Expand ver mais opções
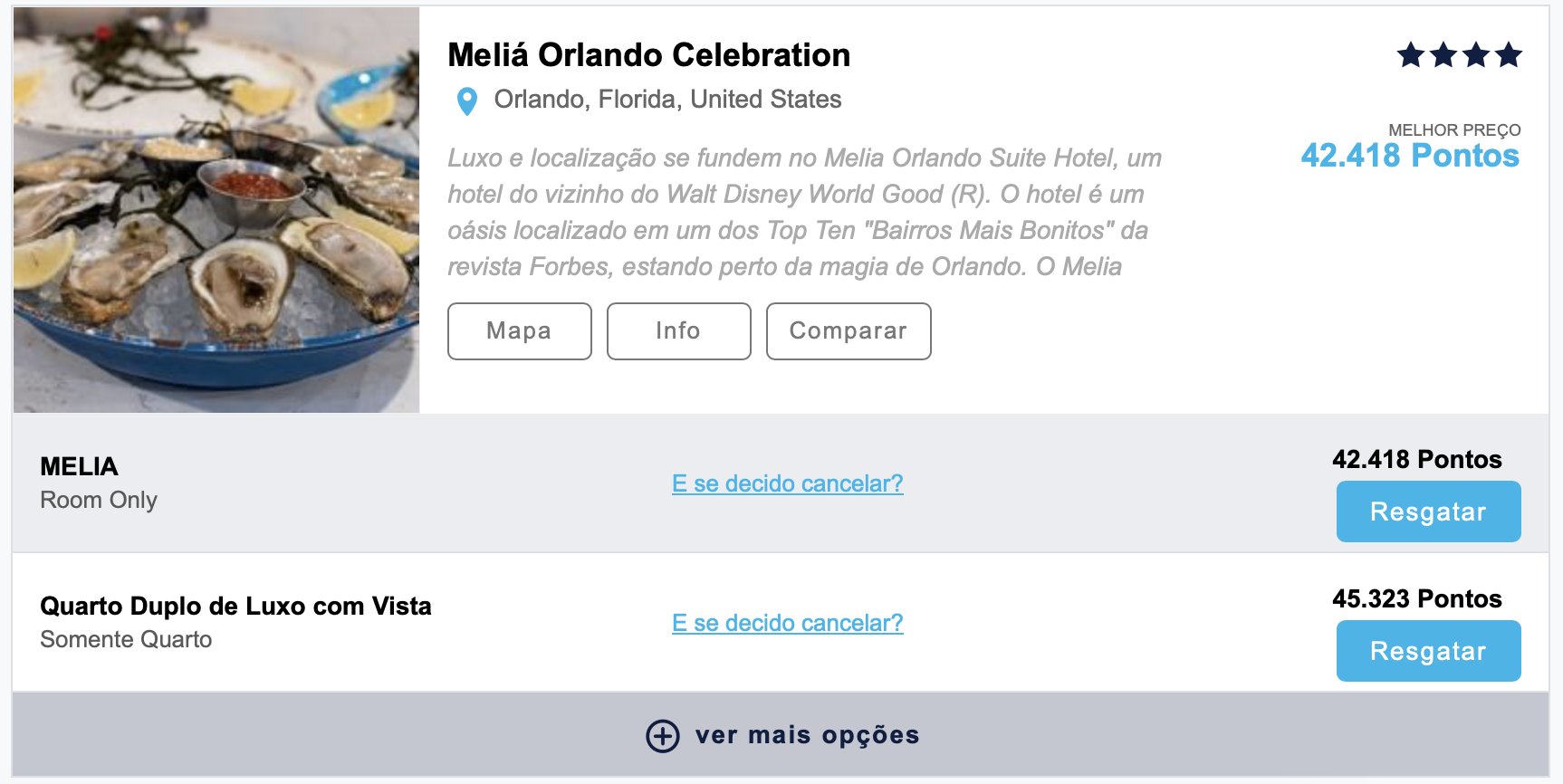The image size is (1563, 784). (781, 735)
